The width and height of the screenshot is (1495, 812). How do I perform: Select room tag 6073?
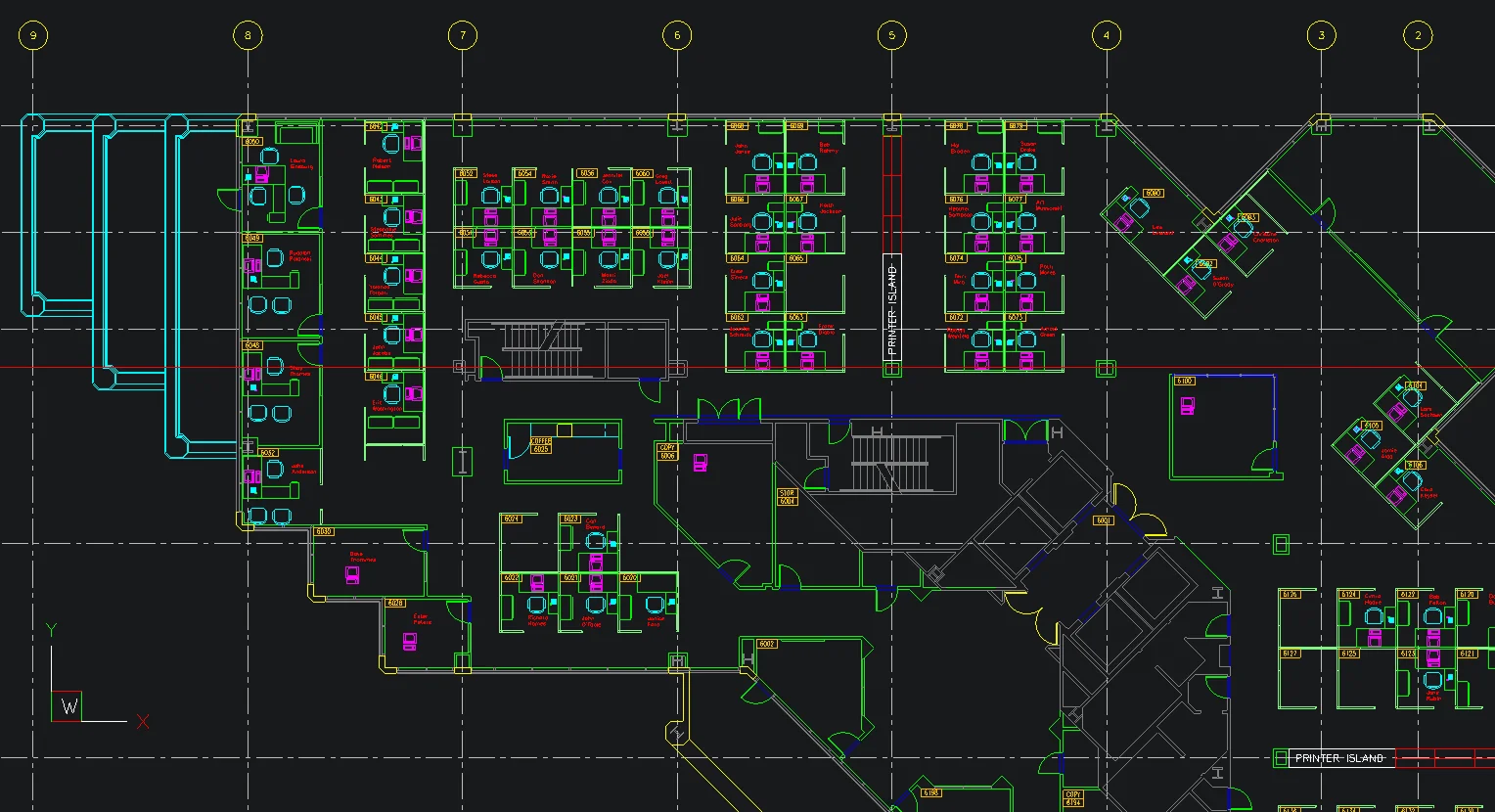1016,317
